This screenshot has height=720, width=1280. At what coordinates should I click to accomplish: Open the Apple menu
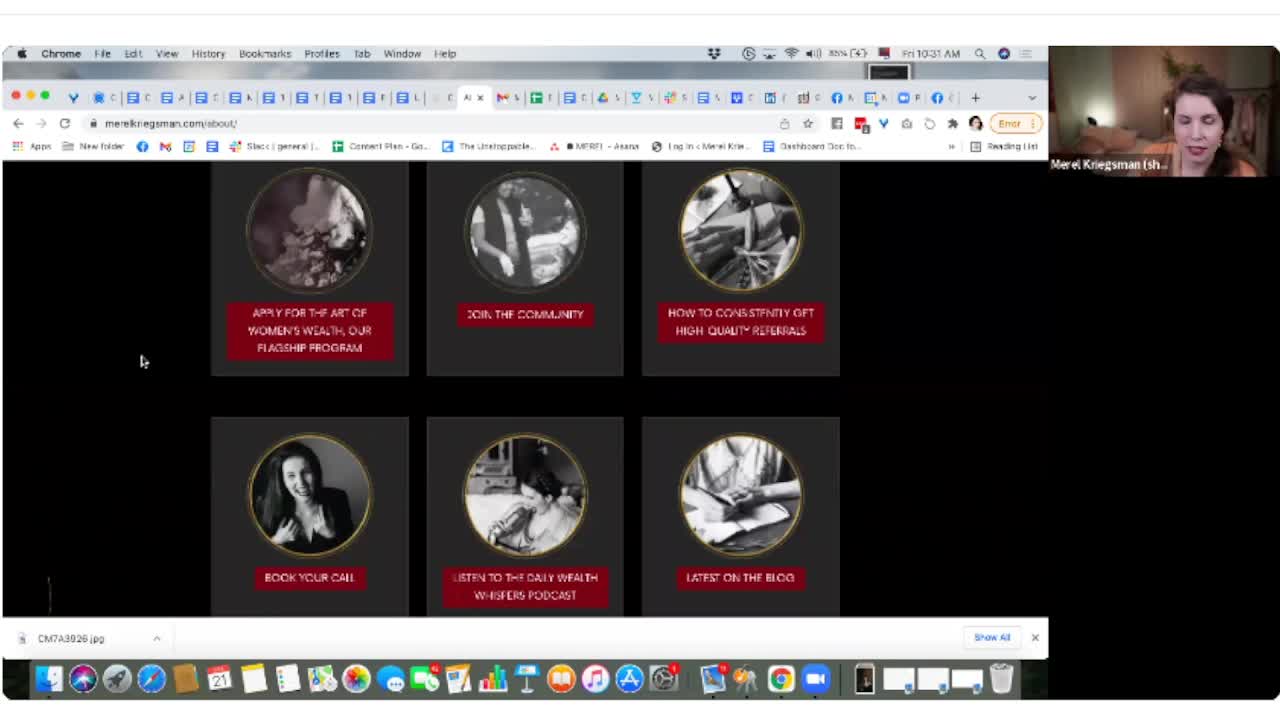[21, 54]
